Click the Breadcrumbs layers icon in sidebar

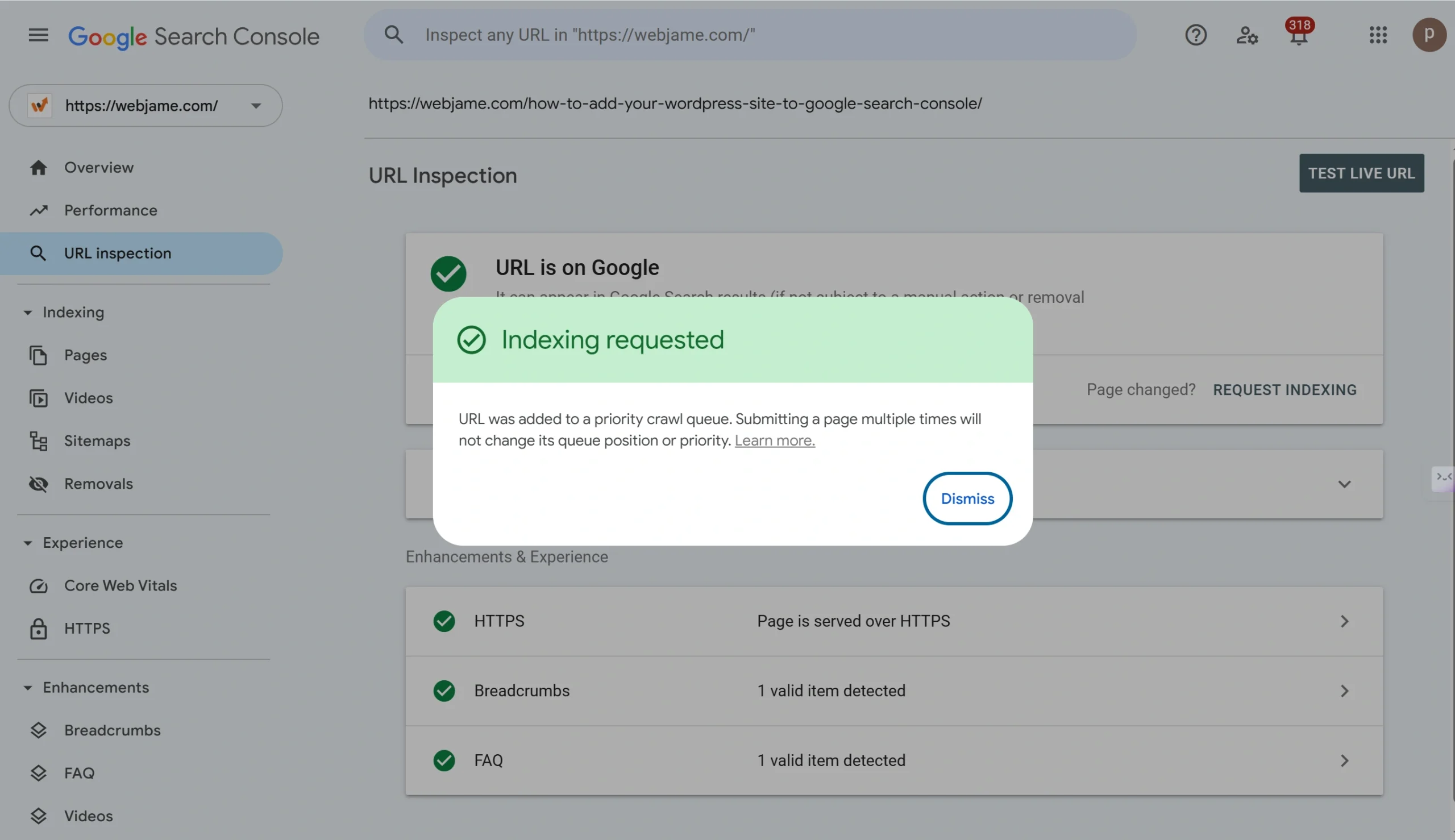point(38,730)
